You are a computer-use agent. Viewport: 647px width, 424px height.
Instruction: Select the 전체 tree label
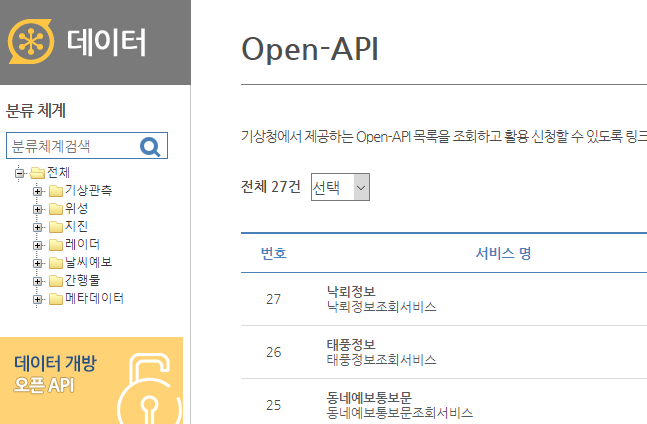tap(59, 172)
